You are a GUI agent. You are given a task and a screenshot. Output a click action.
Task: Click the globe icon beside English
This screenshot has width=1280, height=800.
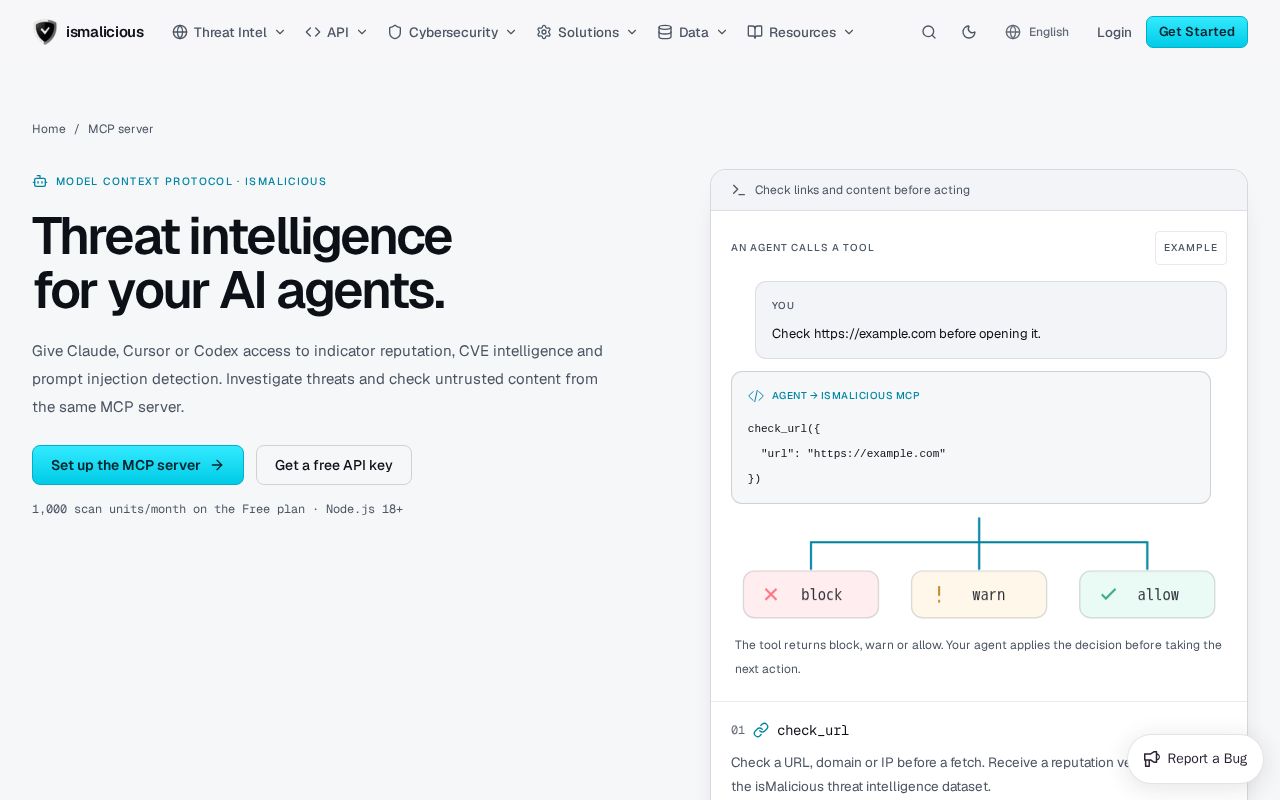coord(1013,32)
